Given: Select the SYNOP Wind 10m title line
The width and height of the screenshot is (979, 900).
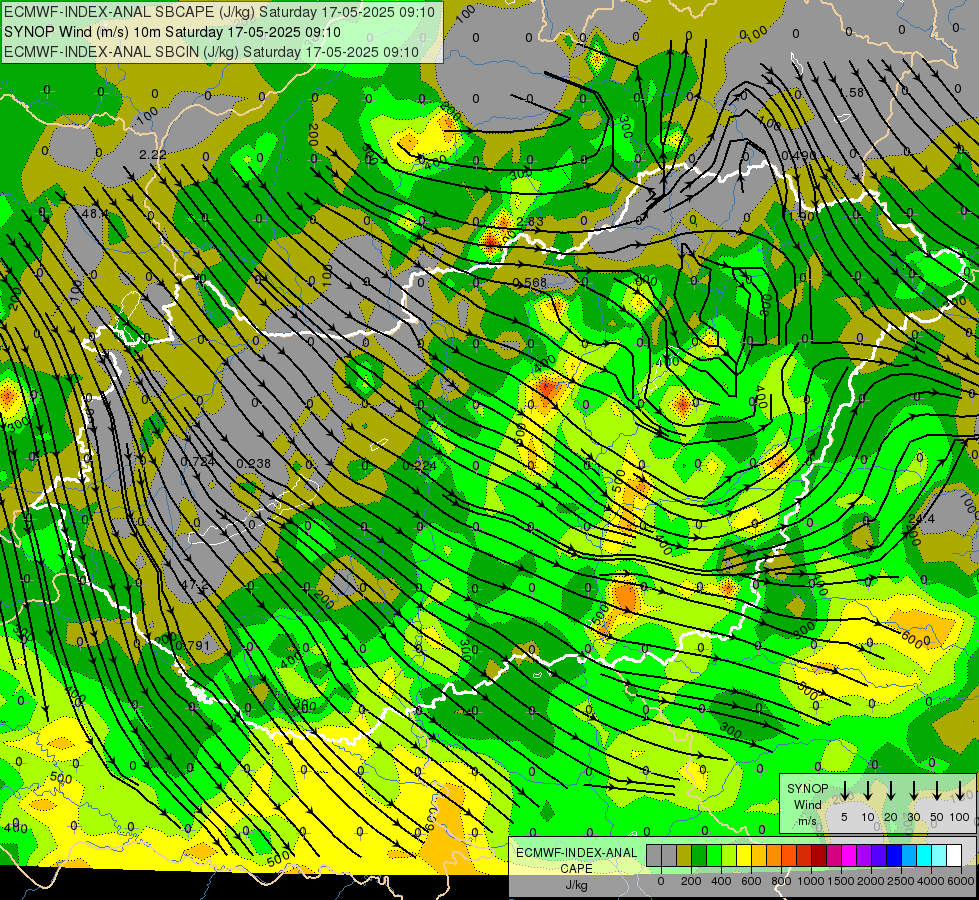Looking at the screenshot, I should [x=172, y=32].
